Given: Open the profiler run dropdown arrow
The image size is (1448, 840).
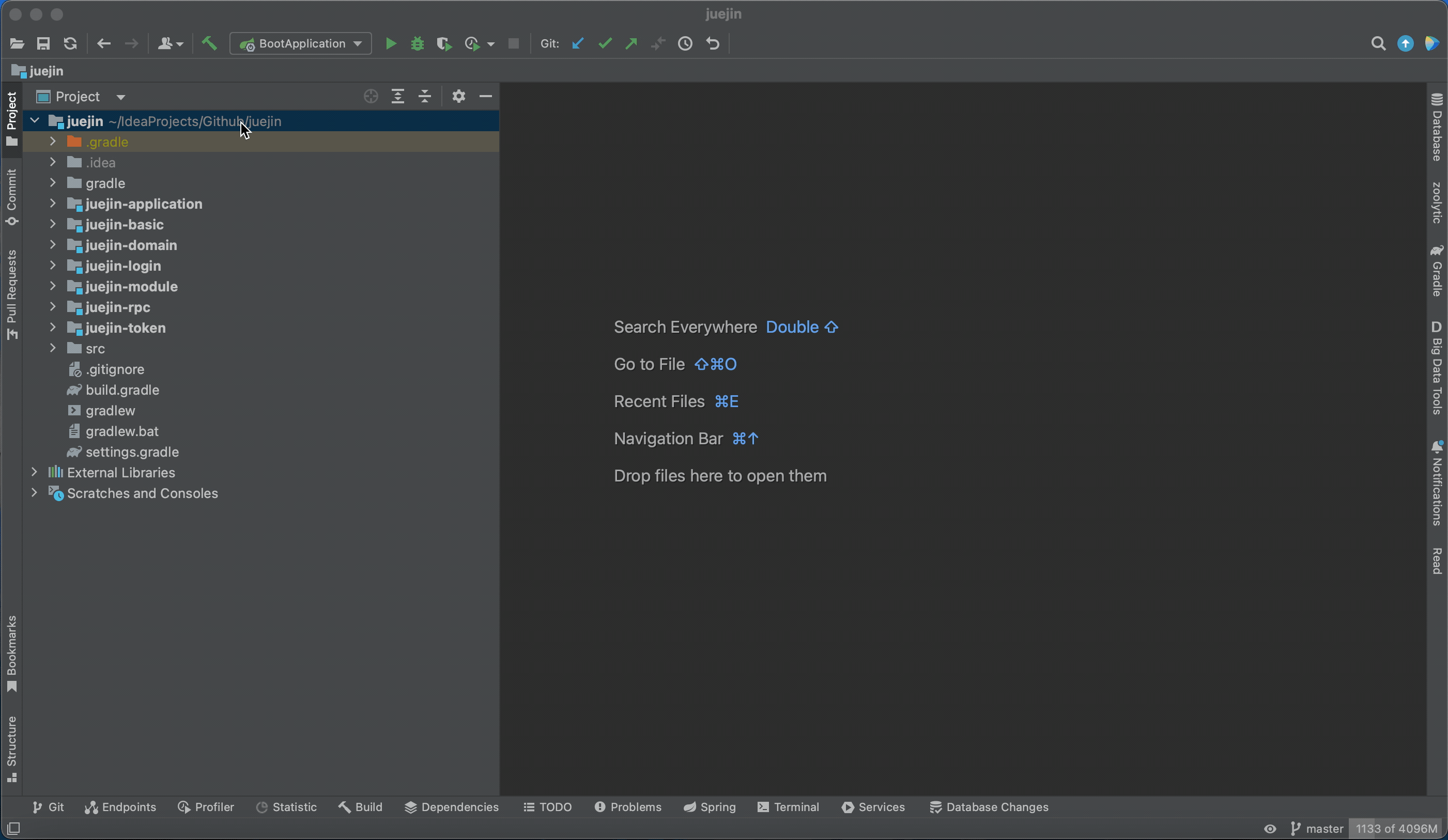Looking at the screenshot, I should point(491,44).
